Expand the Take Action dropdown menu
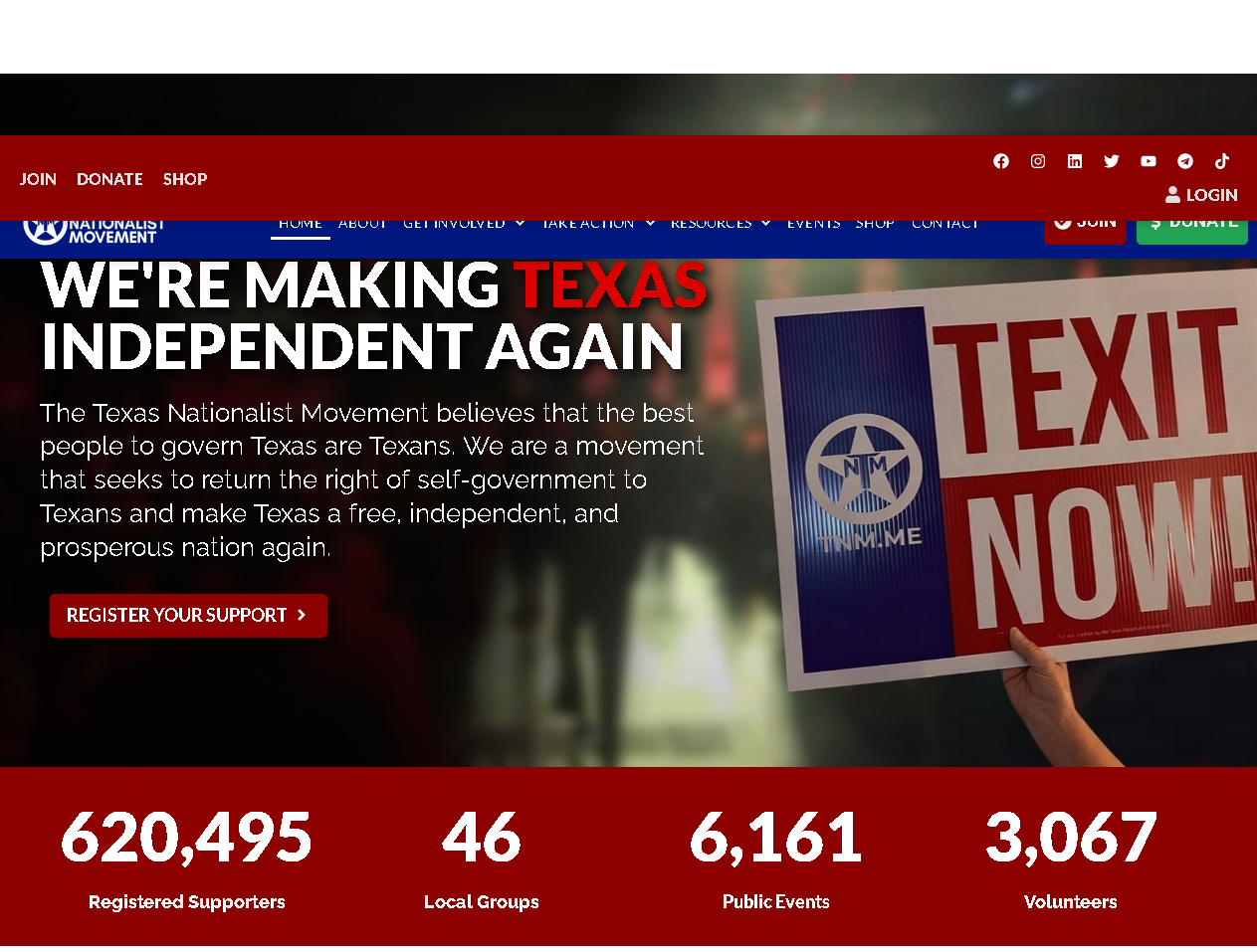1257x952 pixels. (598, 225)
